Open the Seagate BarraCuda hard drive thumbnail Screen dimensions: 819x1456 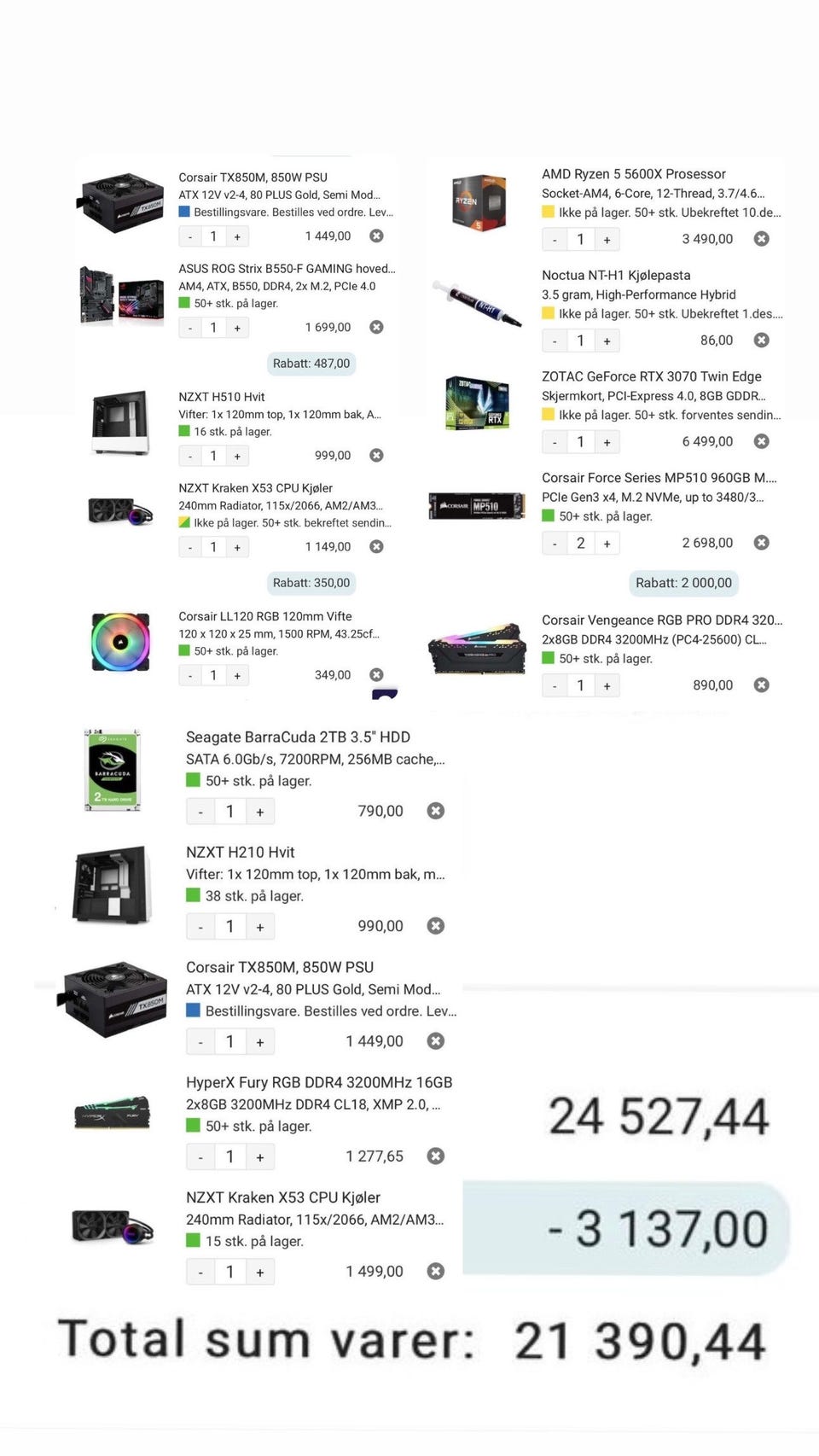pyautogui.click(x=113, y=770)
